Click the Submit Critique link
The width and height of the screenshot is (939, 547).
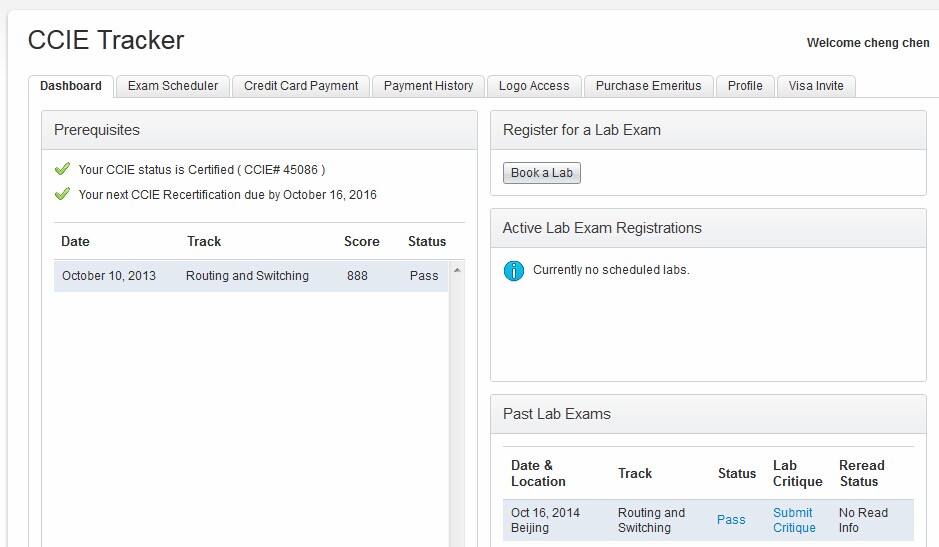coord(794,520)
